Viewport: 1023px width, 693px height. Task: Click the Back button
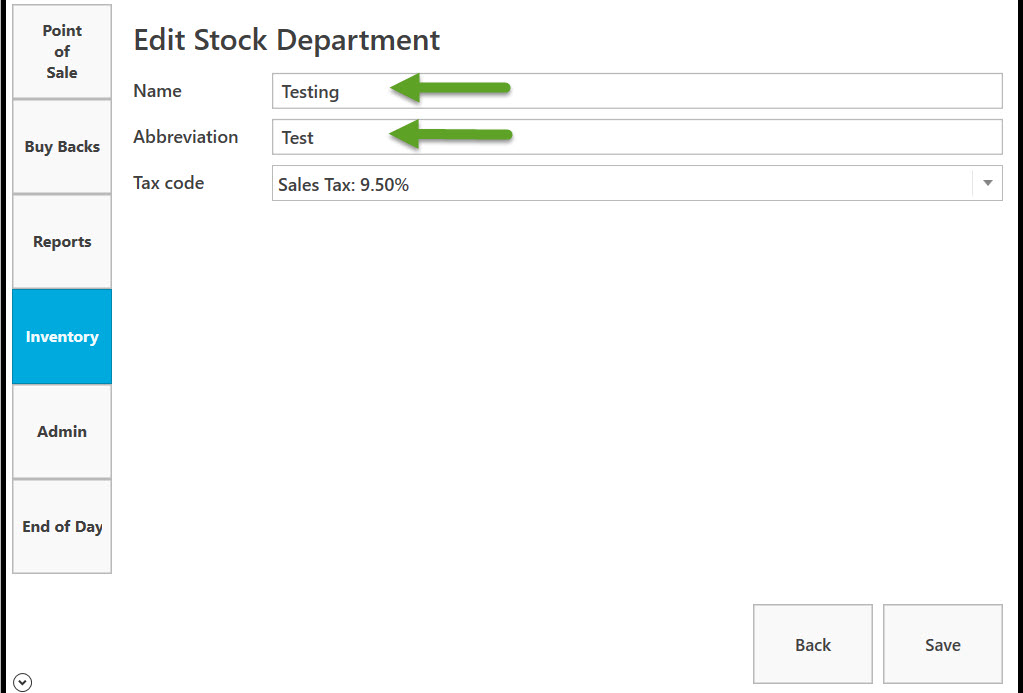[x=813, y=644]
